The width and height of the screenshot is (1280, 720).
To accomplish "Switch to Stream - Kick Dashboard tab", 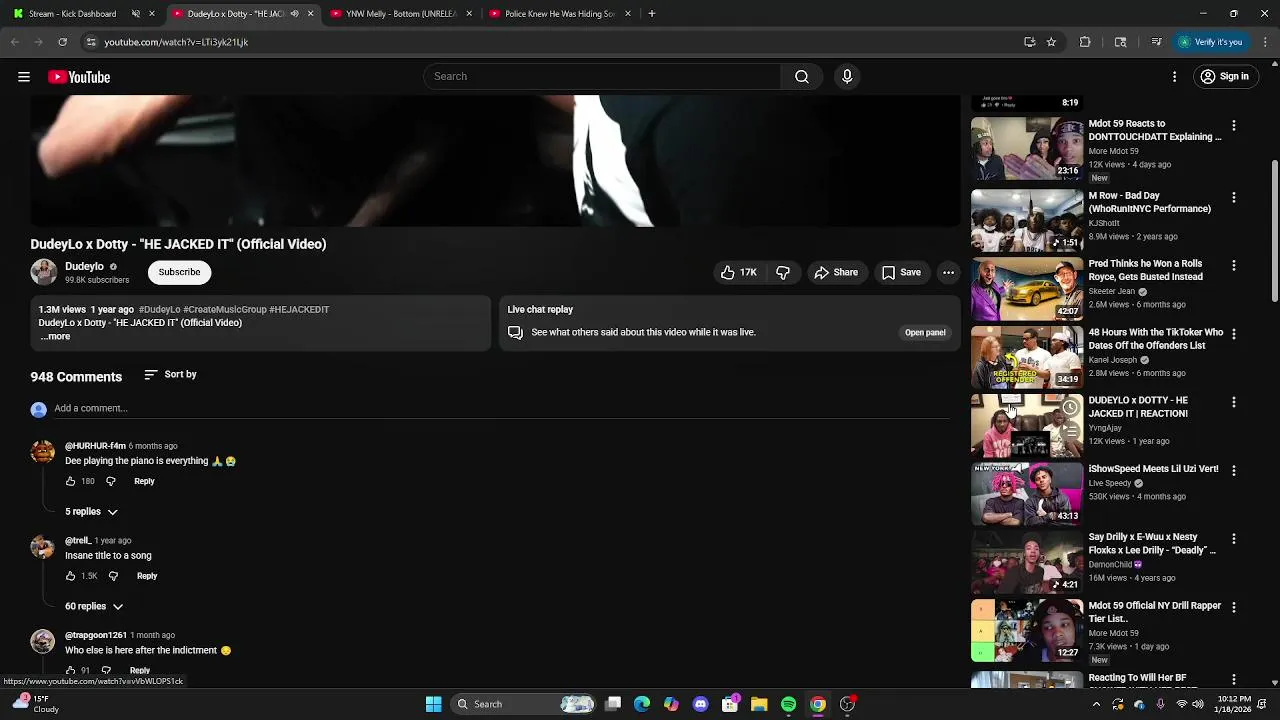I will coord(85,14).
